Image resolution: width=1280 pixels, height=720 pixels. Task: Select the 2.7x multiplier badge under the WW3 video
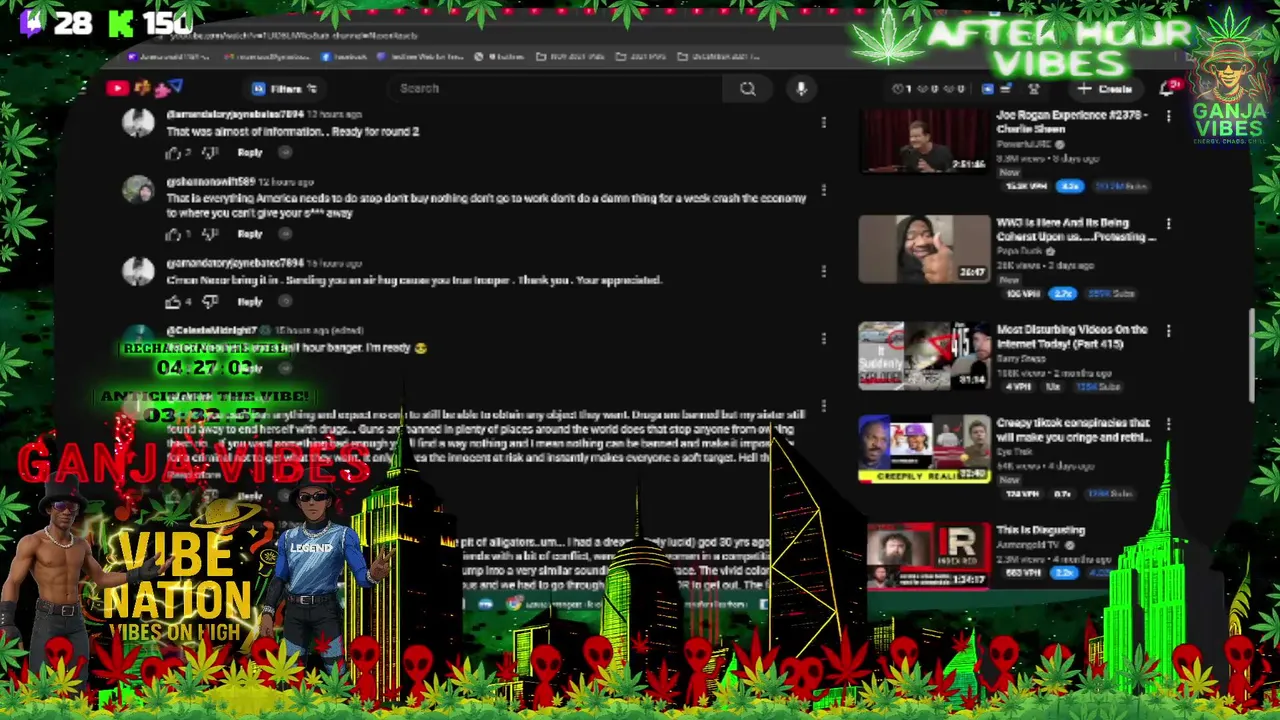tap(1062, 293)
